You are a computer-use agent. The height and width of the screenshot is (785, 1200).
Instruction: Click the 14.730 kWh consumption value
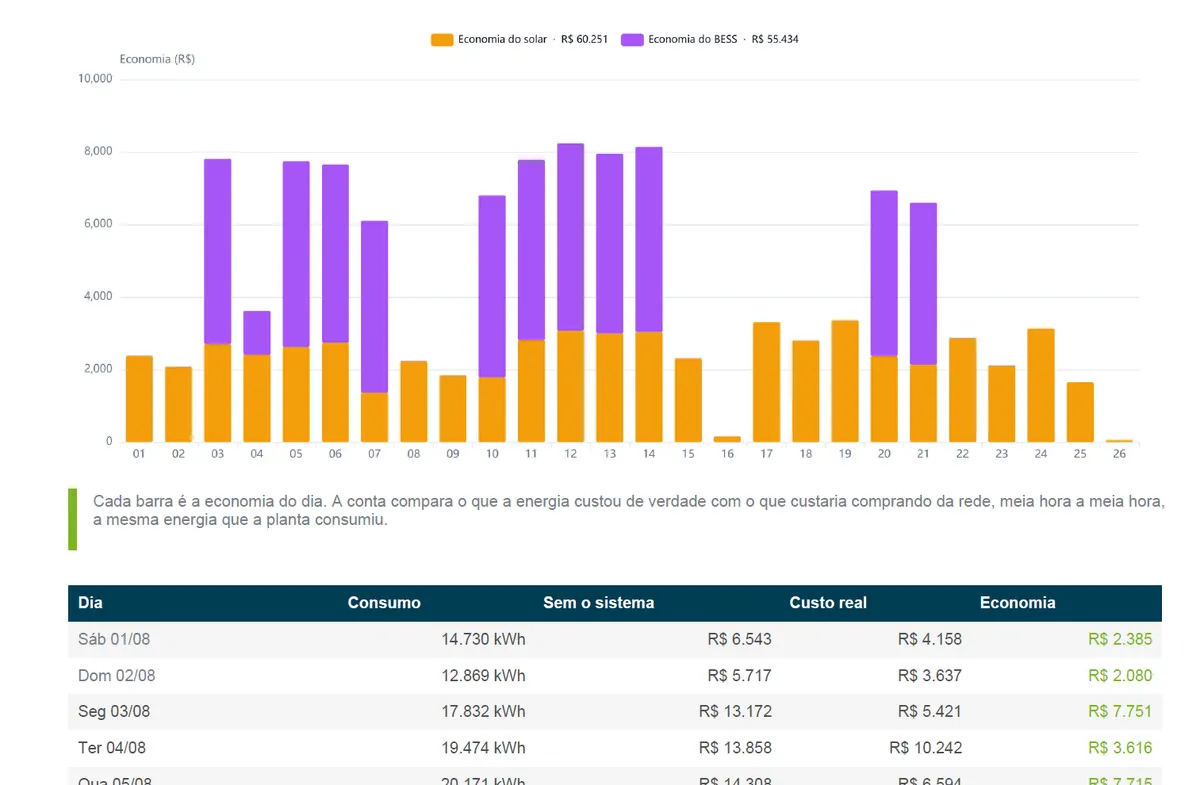[483, 639]
